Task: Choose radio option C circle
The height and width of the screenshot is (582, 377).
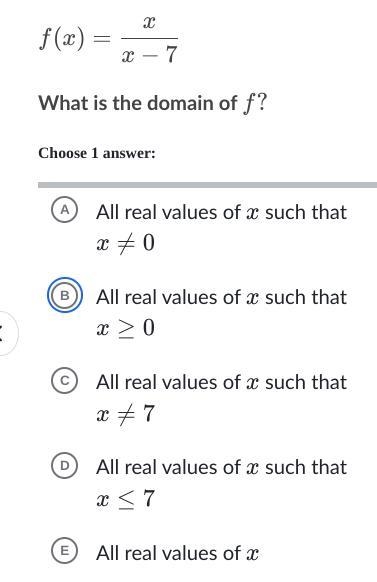Action: point(64,380)
